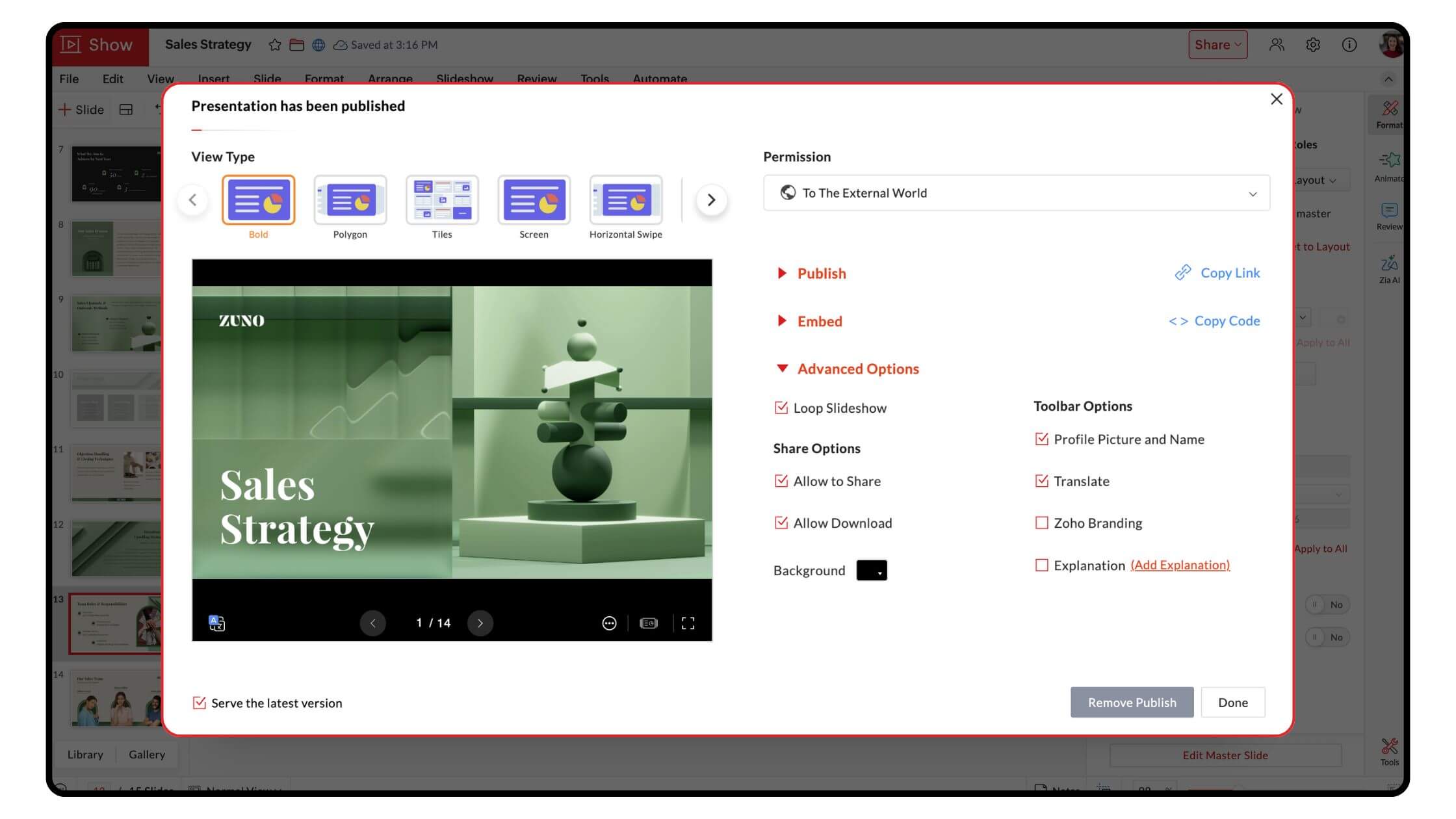Select the Tiles view type

442,200
